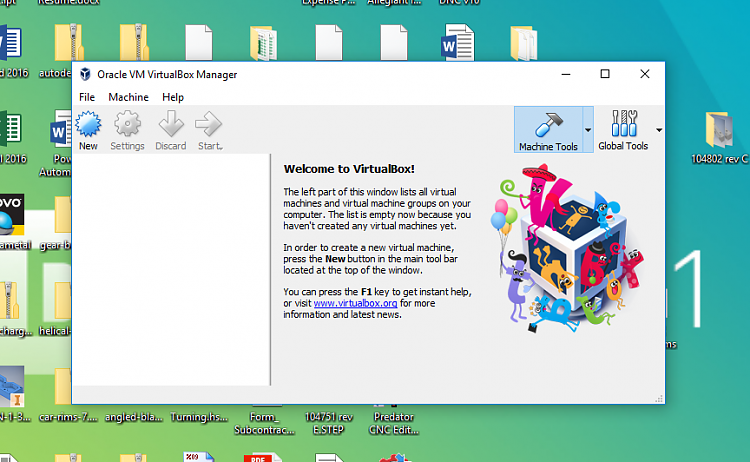Click the VirtualBox mascot cube image
Image resolution: width=750 pixels, height=462 pixels.
coord(566,248)
